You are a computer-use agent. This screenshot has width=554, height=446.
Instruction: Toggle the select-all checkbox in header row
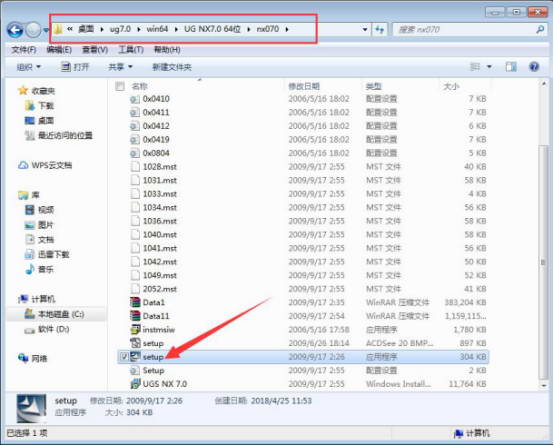pos(120,86)
